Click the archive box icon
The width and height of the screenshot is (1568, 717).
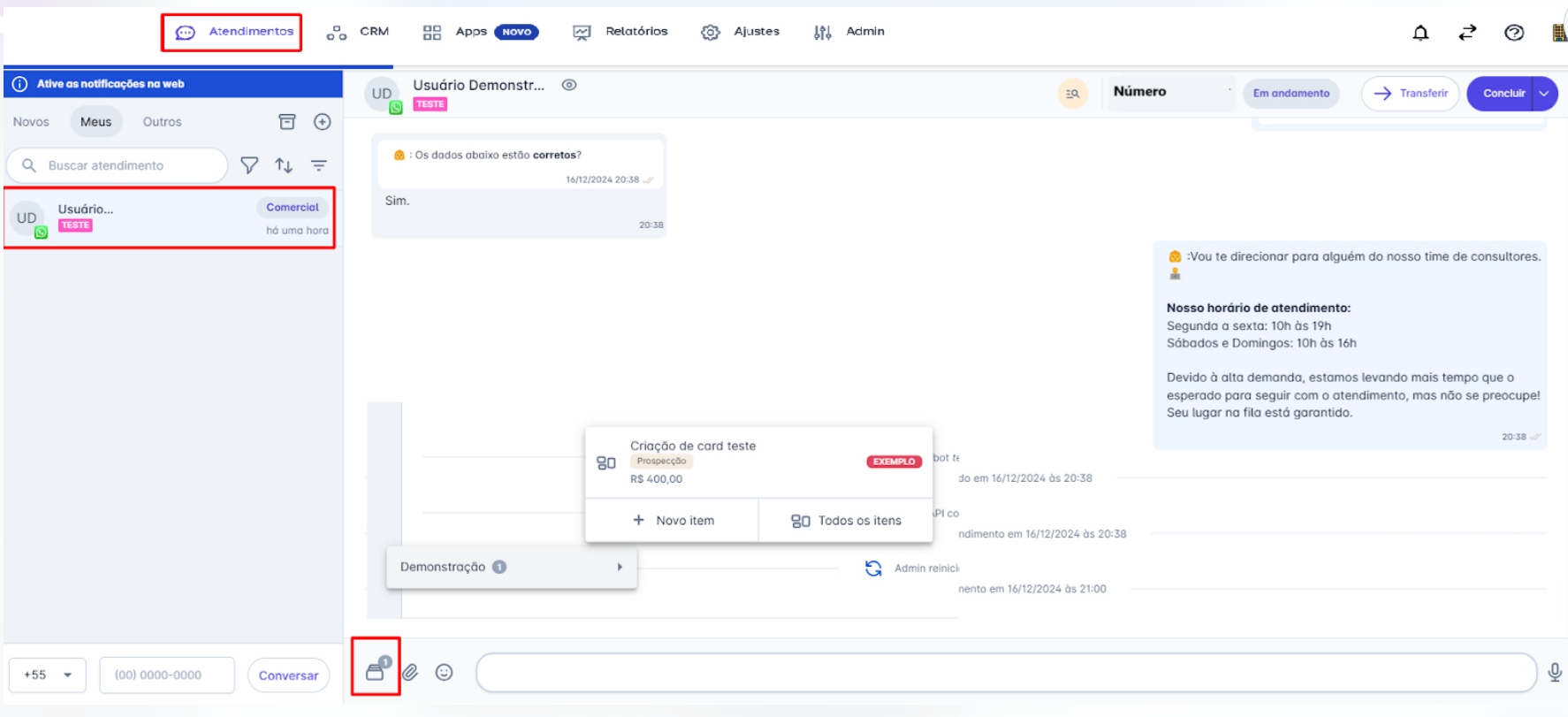tap(287, 122)
